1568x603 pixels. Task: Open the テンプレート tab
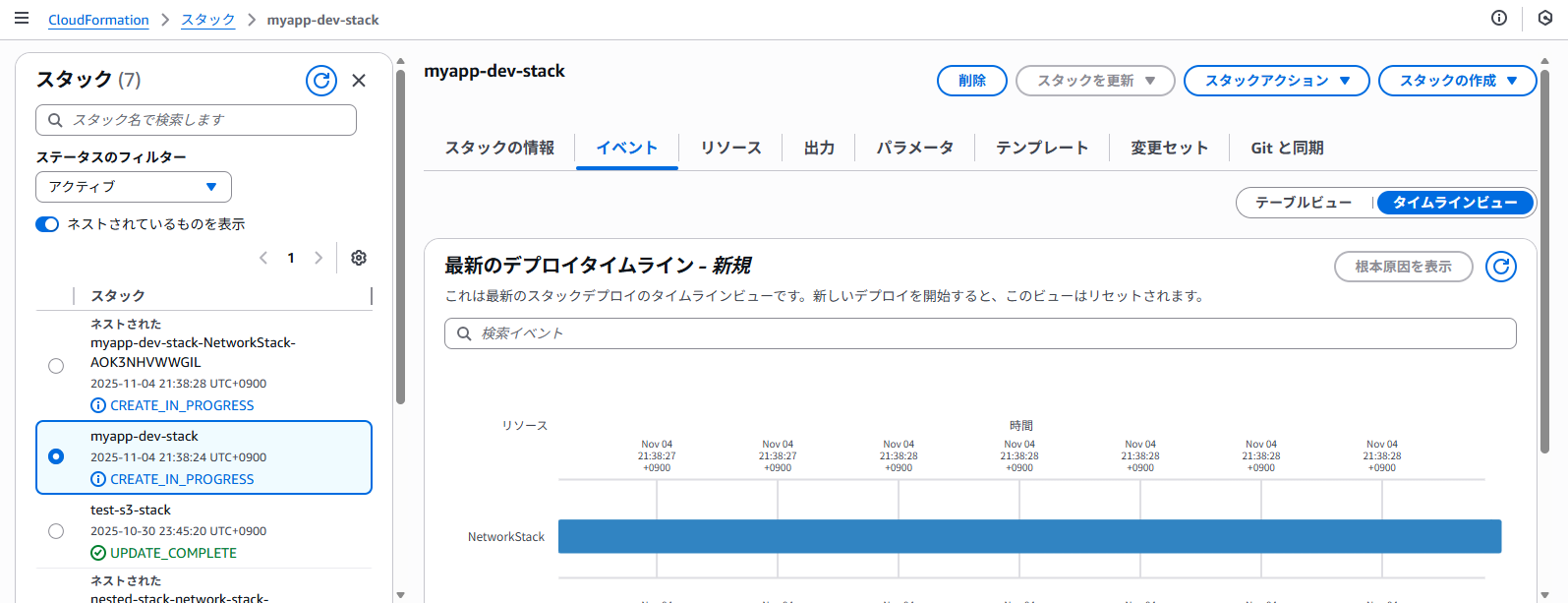click(x=1042, y=148)
